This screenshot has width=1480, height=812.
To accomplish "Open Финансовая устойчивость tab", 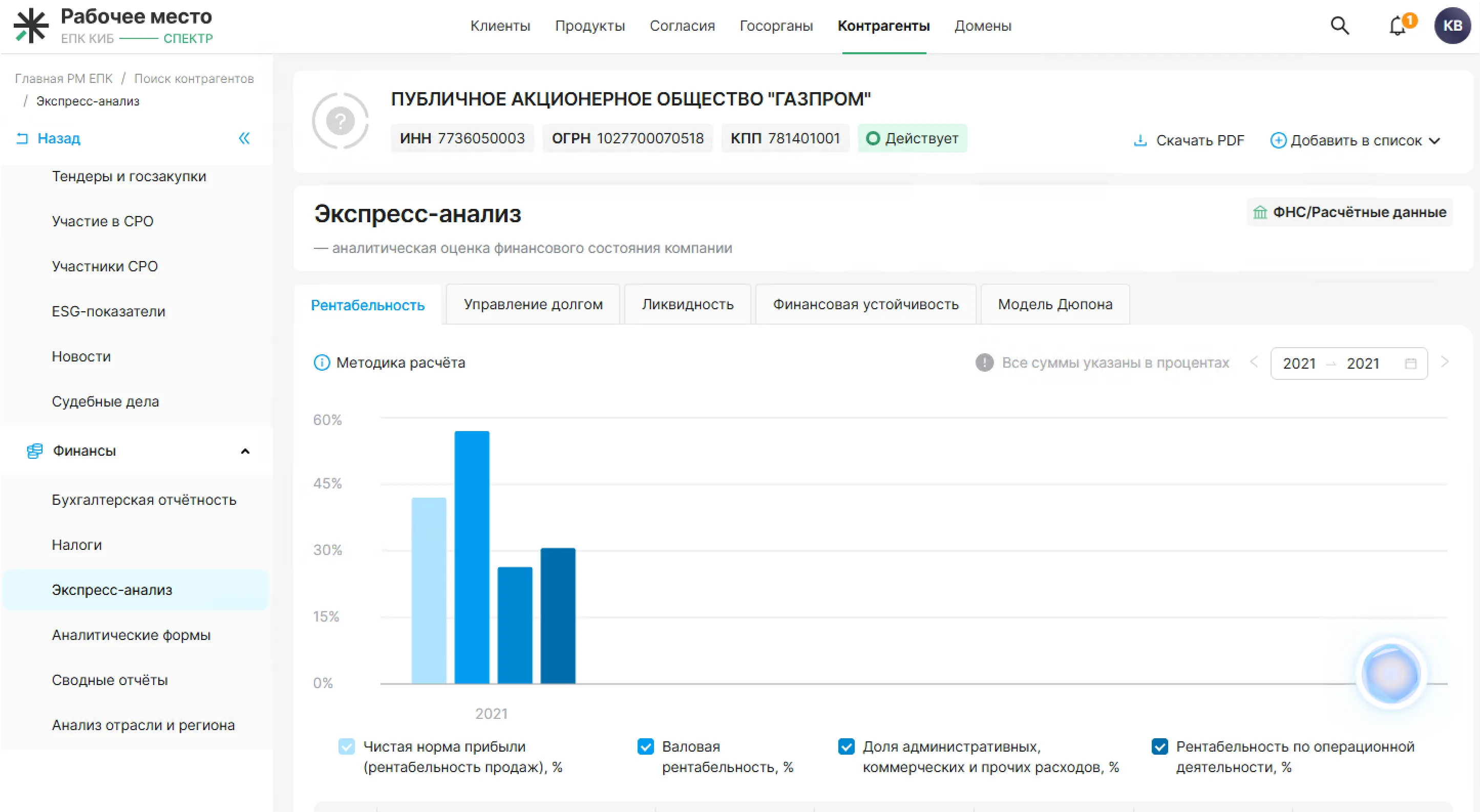I will 866,304.
